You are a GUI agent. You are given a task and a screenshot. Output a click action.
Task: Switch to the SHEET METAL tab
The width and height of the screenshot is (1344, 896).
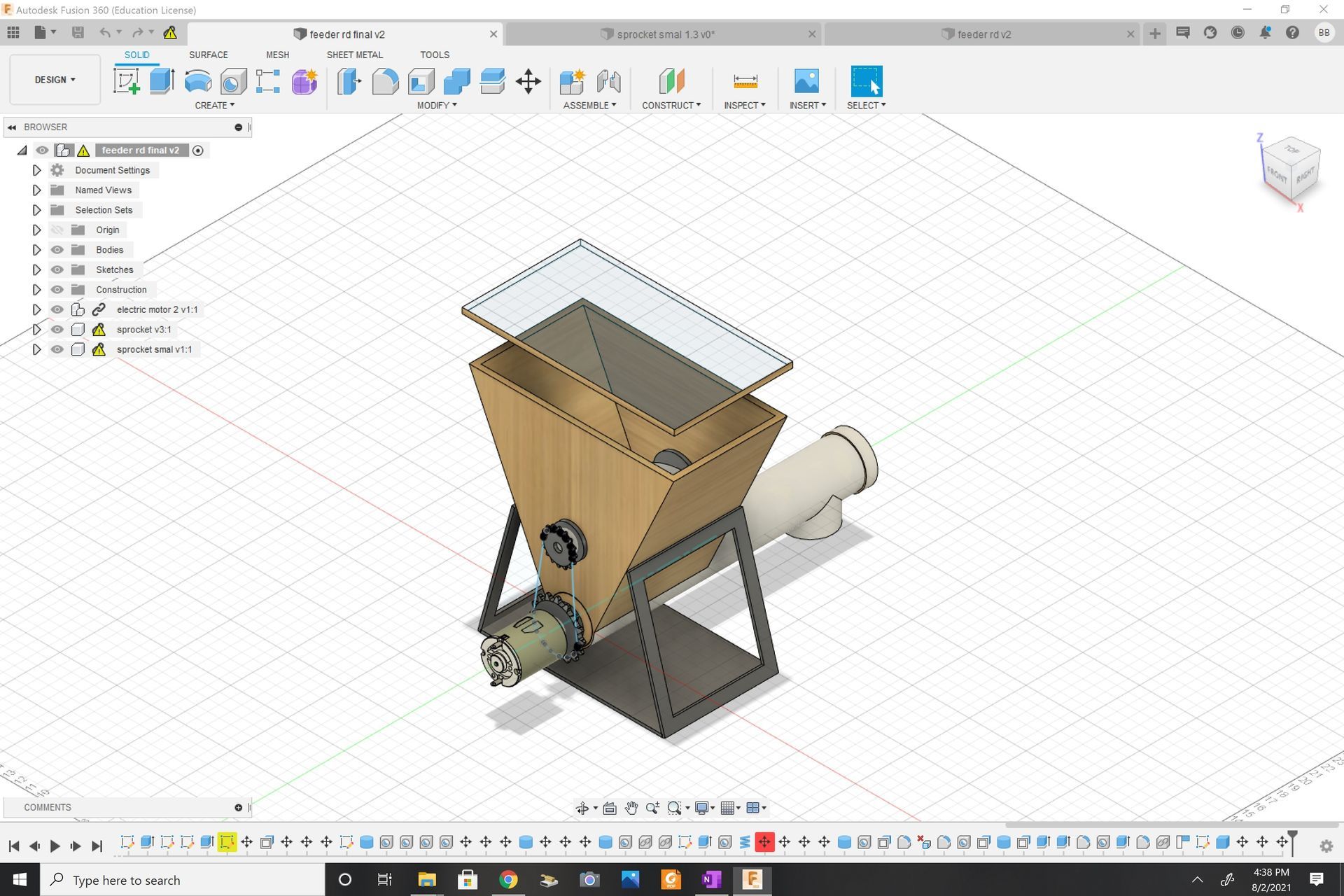click(354, 55)
